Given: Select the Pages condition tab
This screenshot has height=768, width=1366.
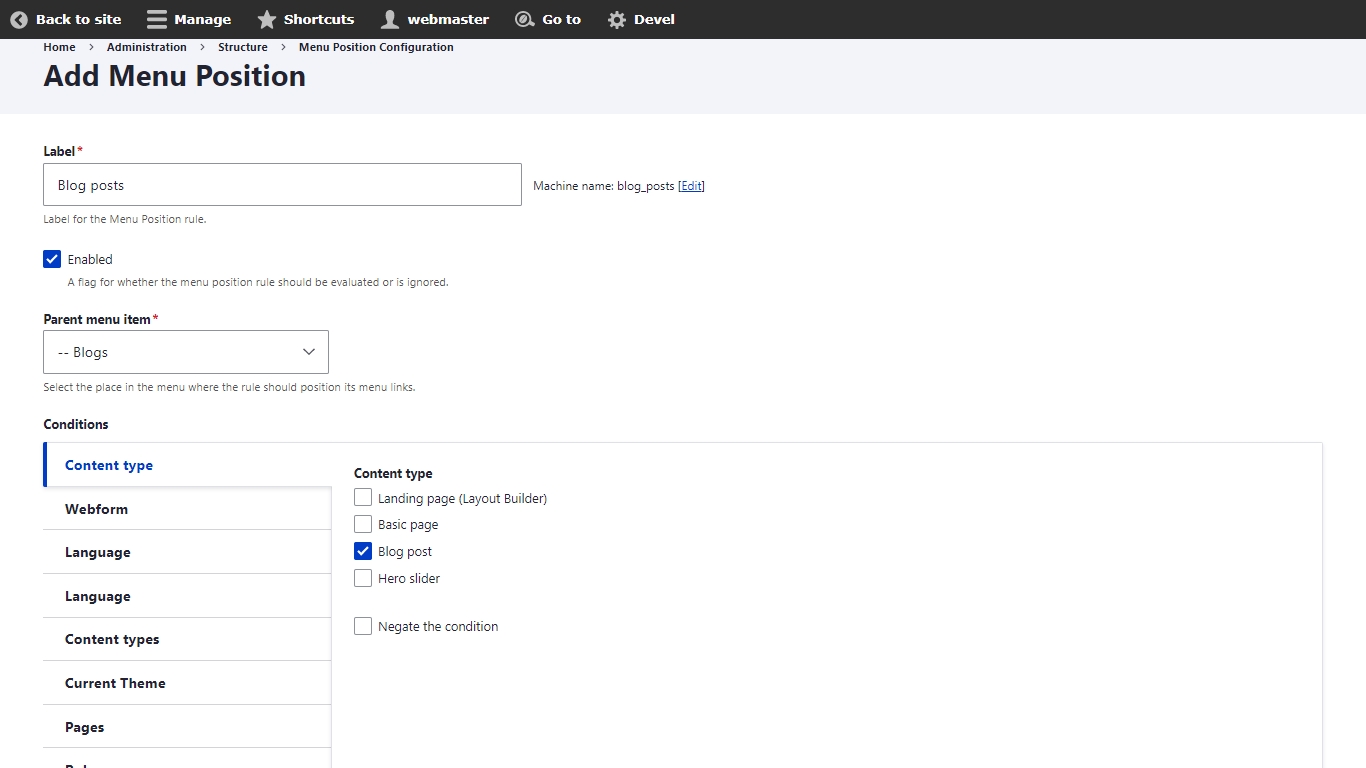Looking at the screenshot, I should [85, 727].
